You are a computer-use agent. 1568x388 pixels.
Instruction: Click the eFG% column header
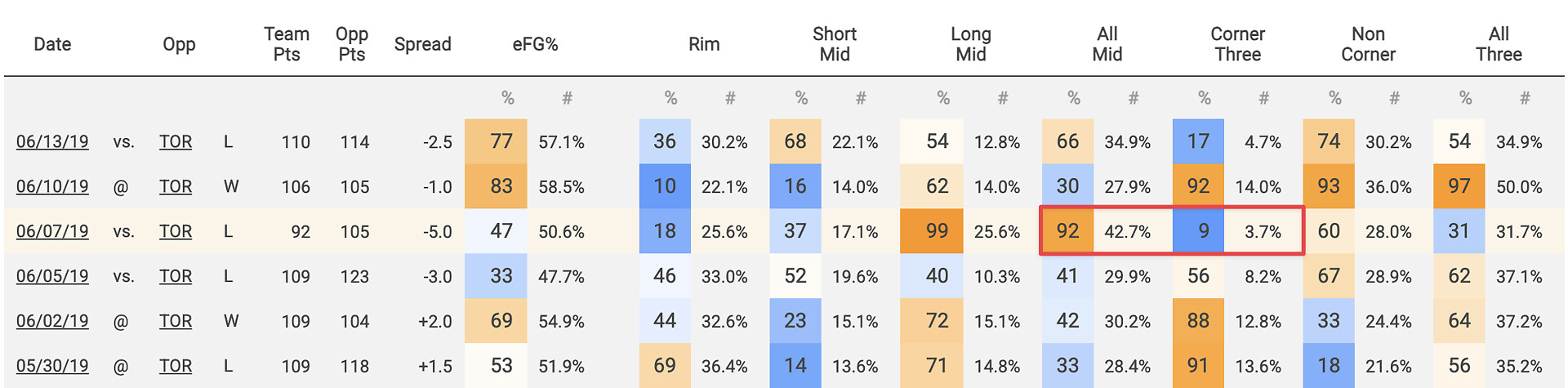pos(535,44)
